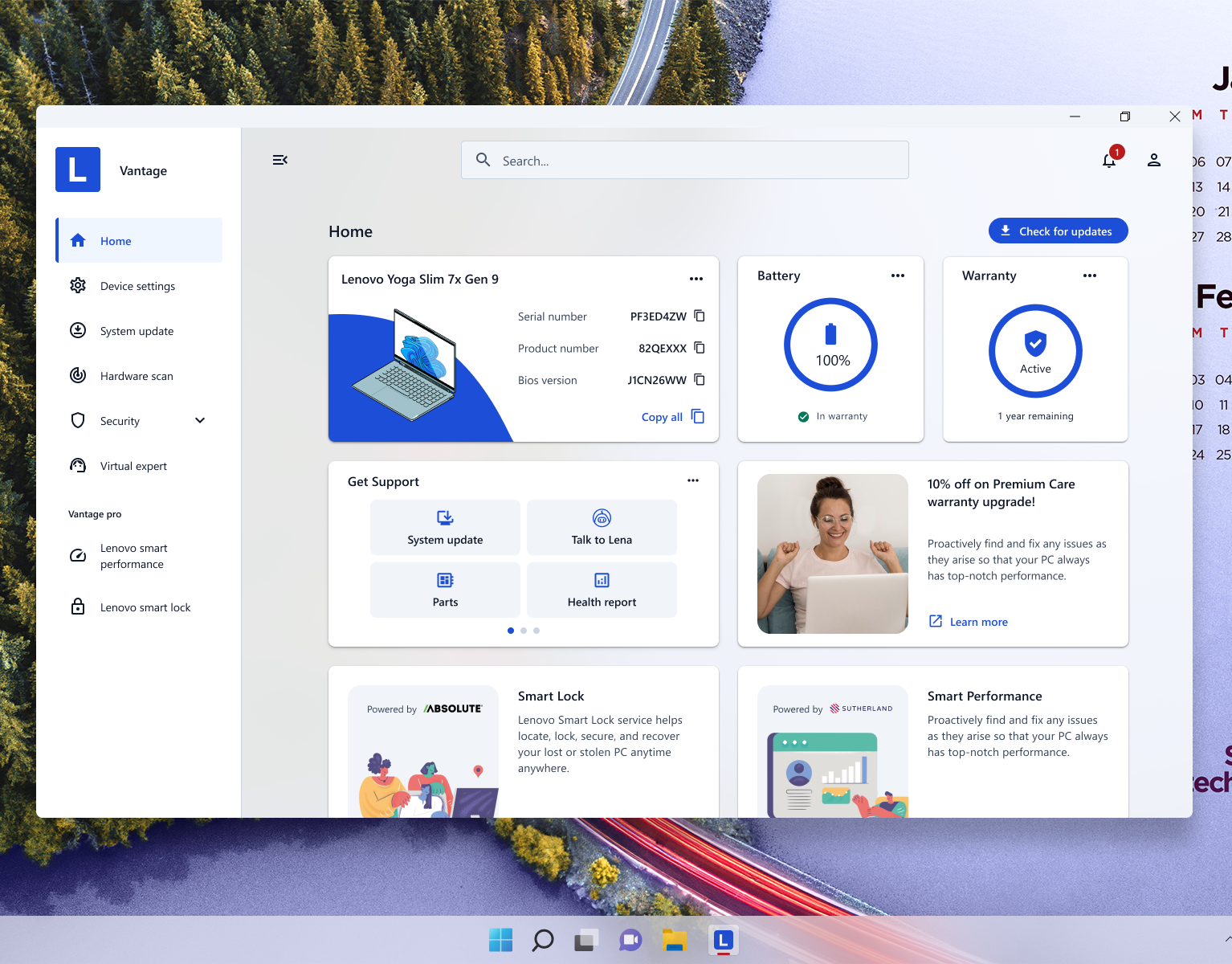The height and width of the screenshot is (964, 1232).
Task: Click the System update support tile
Action: coord(445,527)
